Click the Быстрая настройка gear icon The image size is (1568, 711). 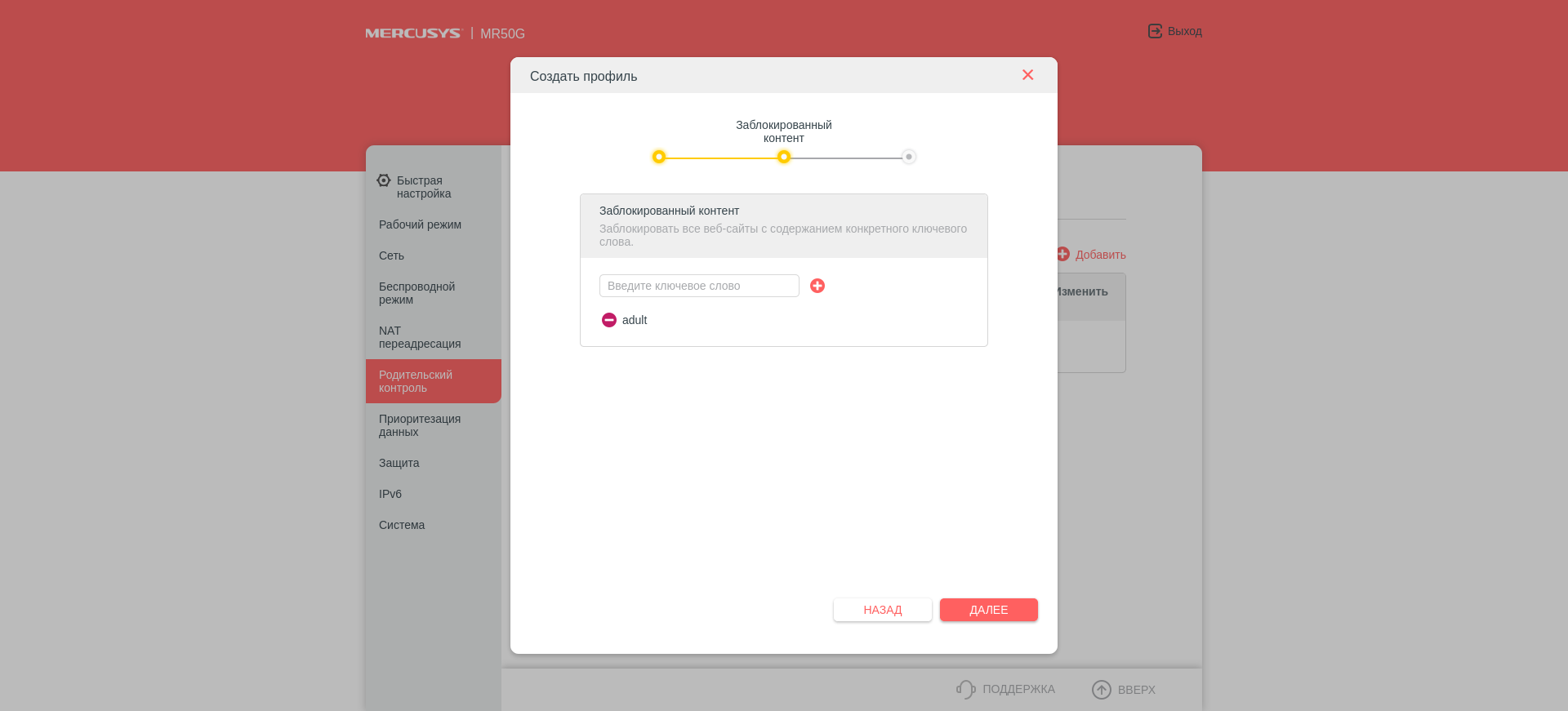[x=384, y=180]
